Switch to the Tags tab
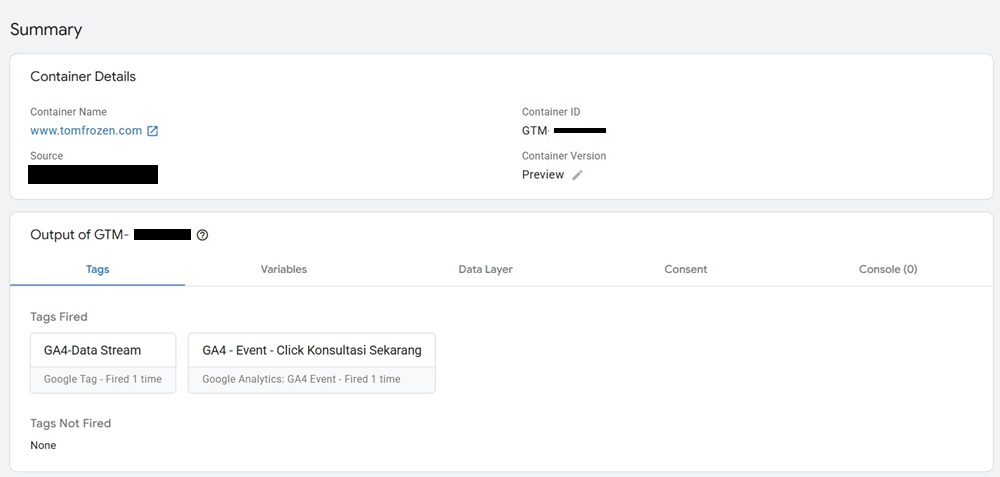The width and height of the screenshot is (1000, 477). 97,269
